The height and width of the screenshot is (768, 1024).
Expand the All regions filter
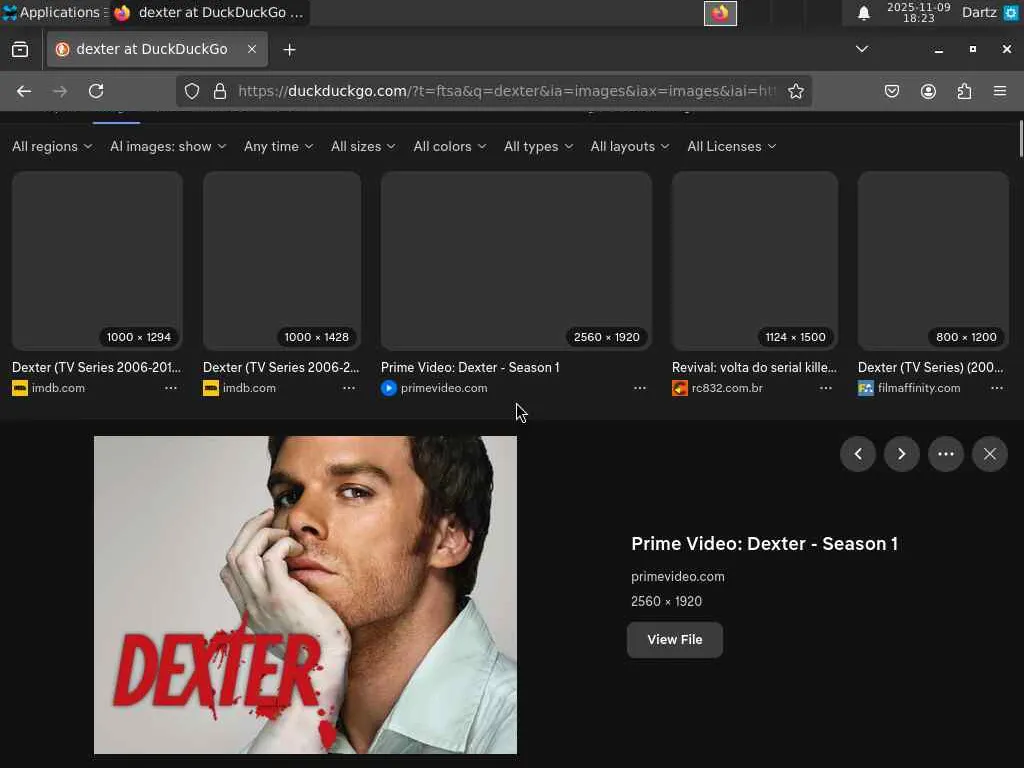click(52, 146)
